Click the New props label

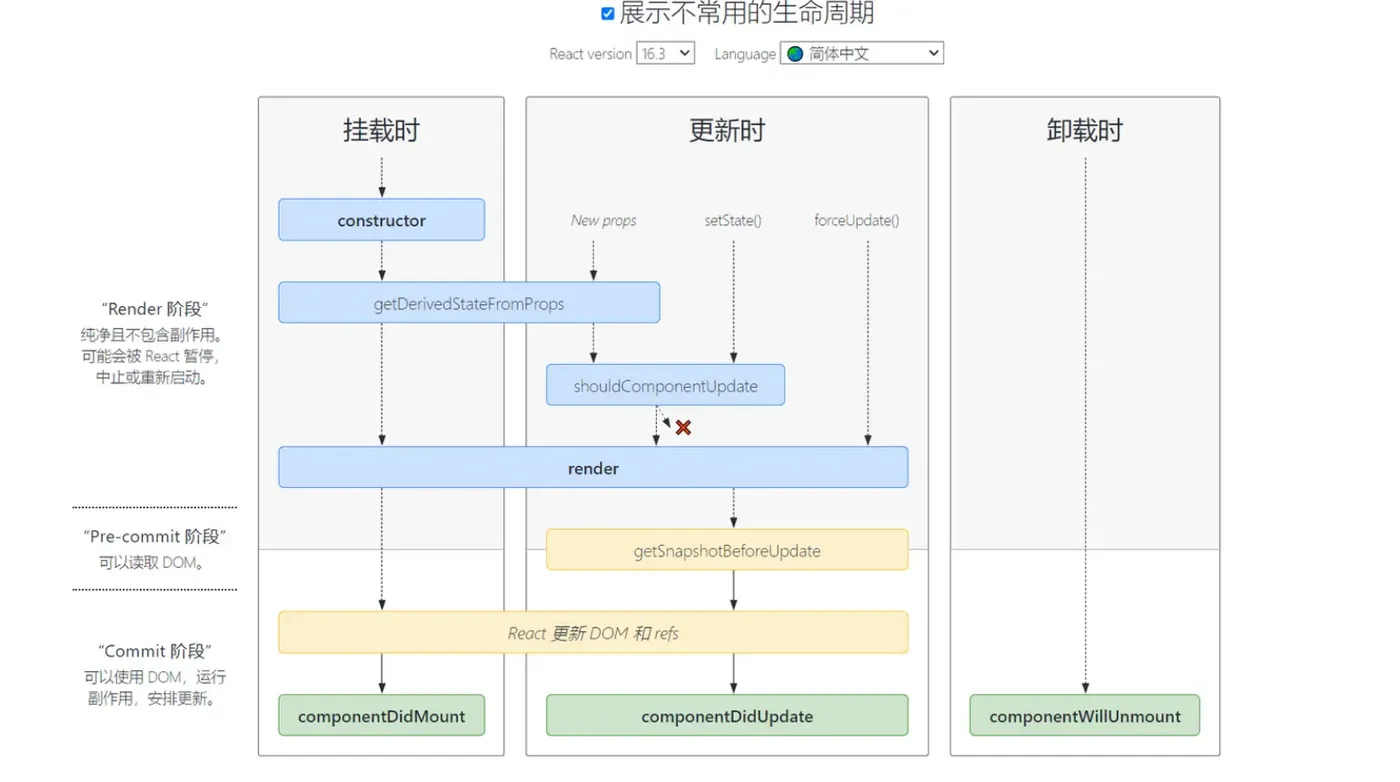click(x=603, y=220)
